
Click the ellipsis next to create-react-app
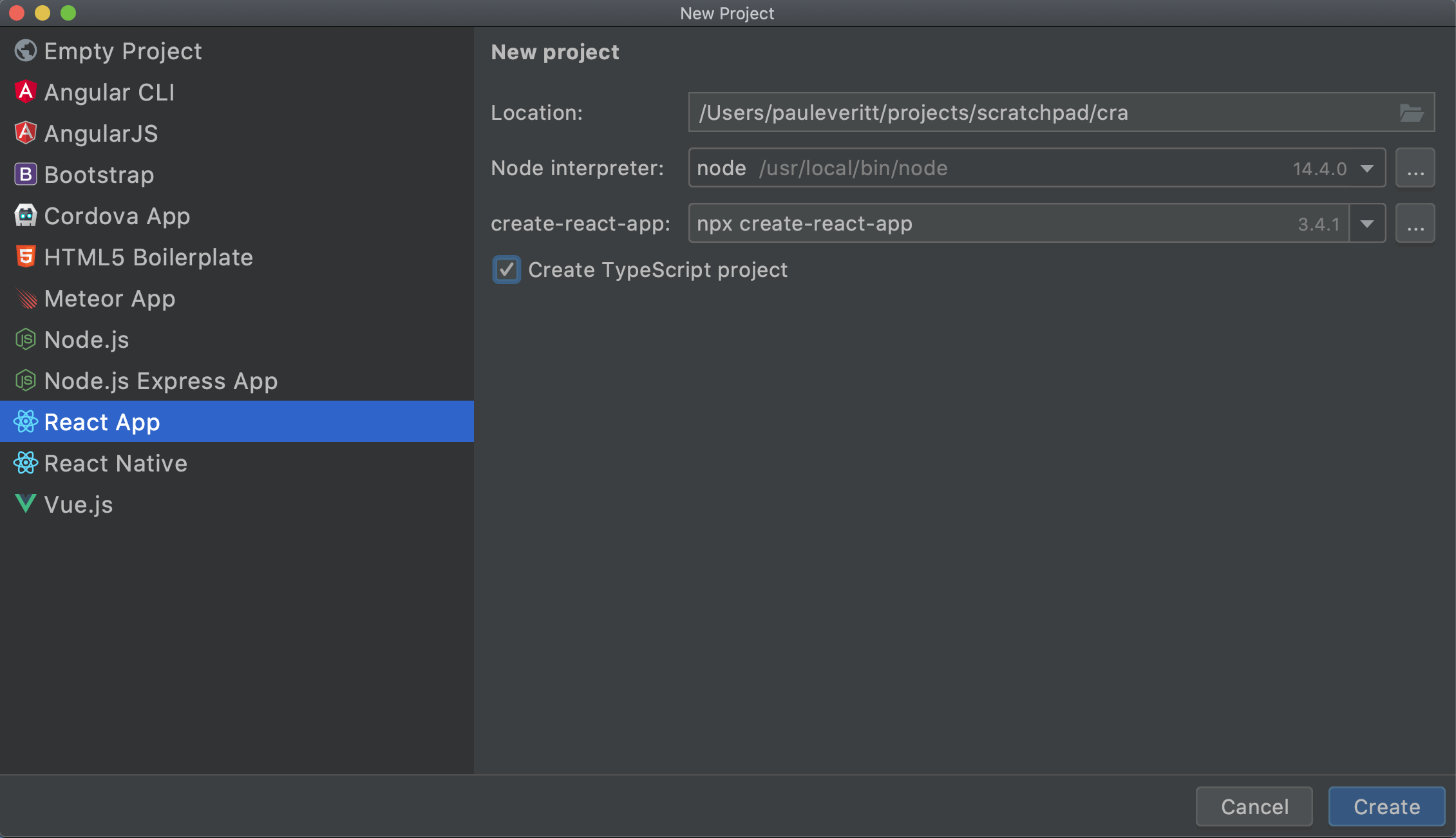[x=1415, y=223]
